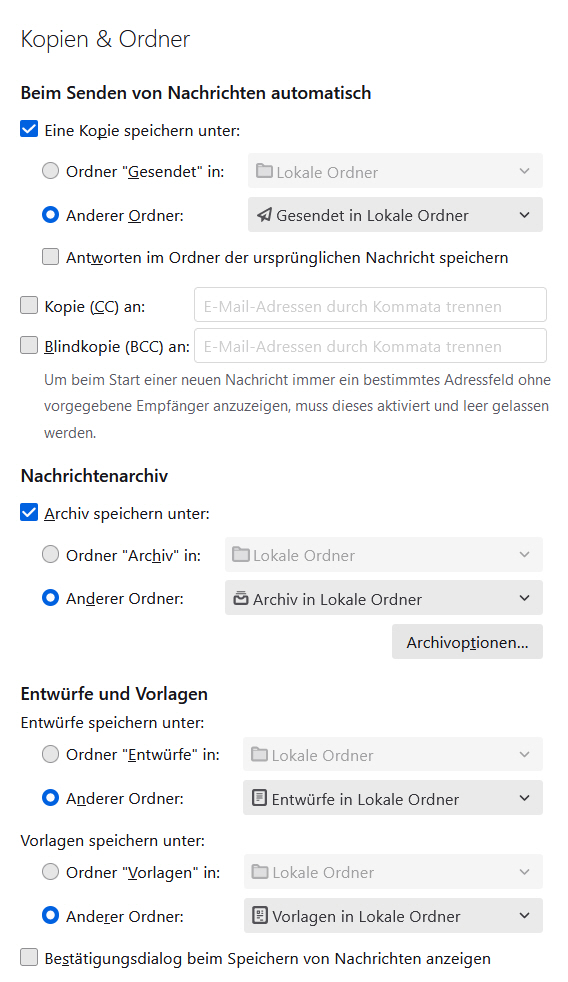Click the archive box icon beside Archiv in Lokale Ordner
Viewport: 568px width, 982px height.
241,599
